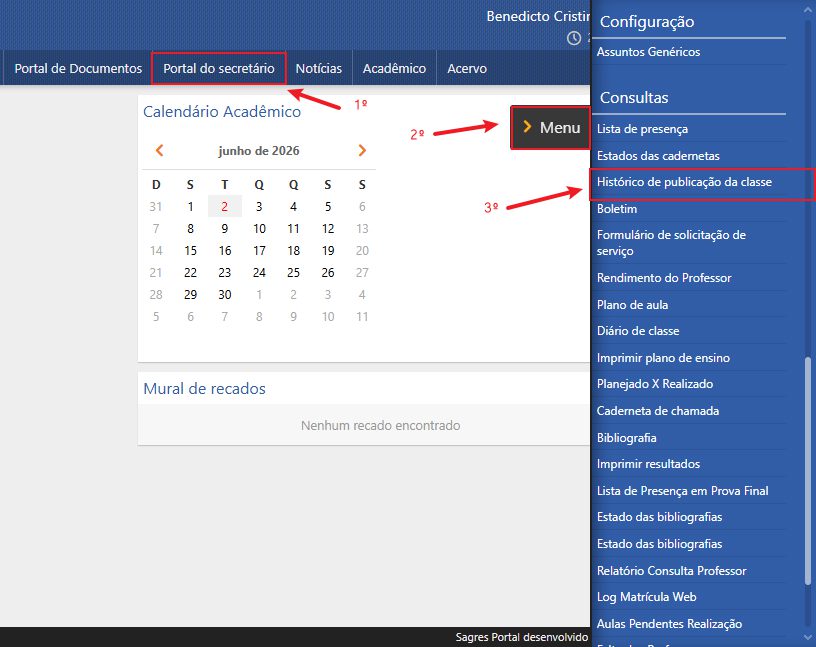Open Caderneta de chamada
Image resolution: width=816 pixels, height=647 pixels.
click(x=658, y=411)
